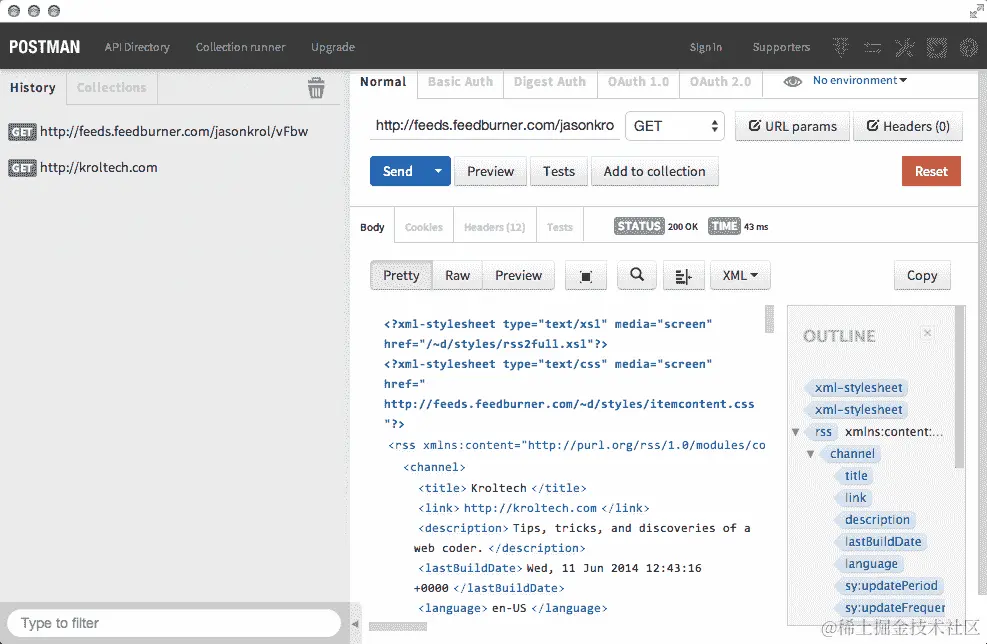Switch response view to Preview

pos(518,276)
